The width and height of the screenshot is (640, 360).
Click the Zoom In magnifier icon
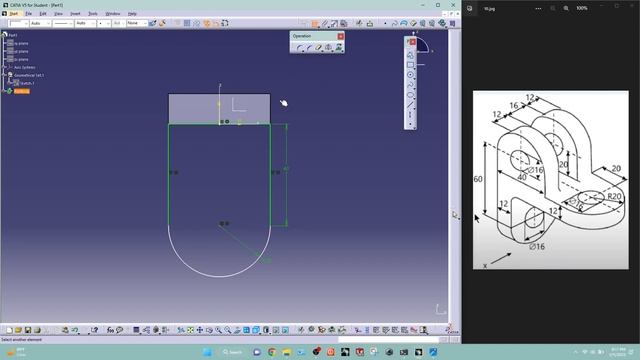[219, 330]
